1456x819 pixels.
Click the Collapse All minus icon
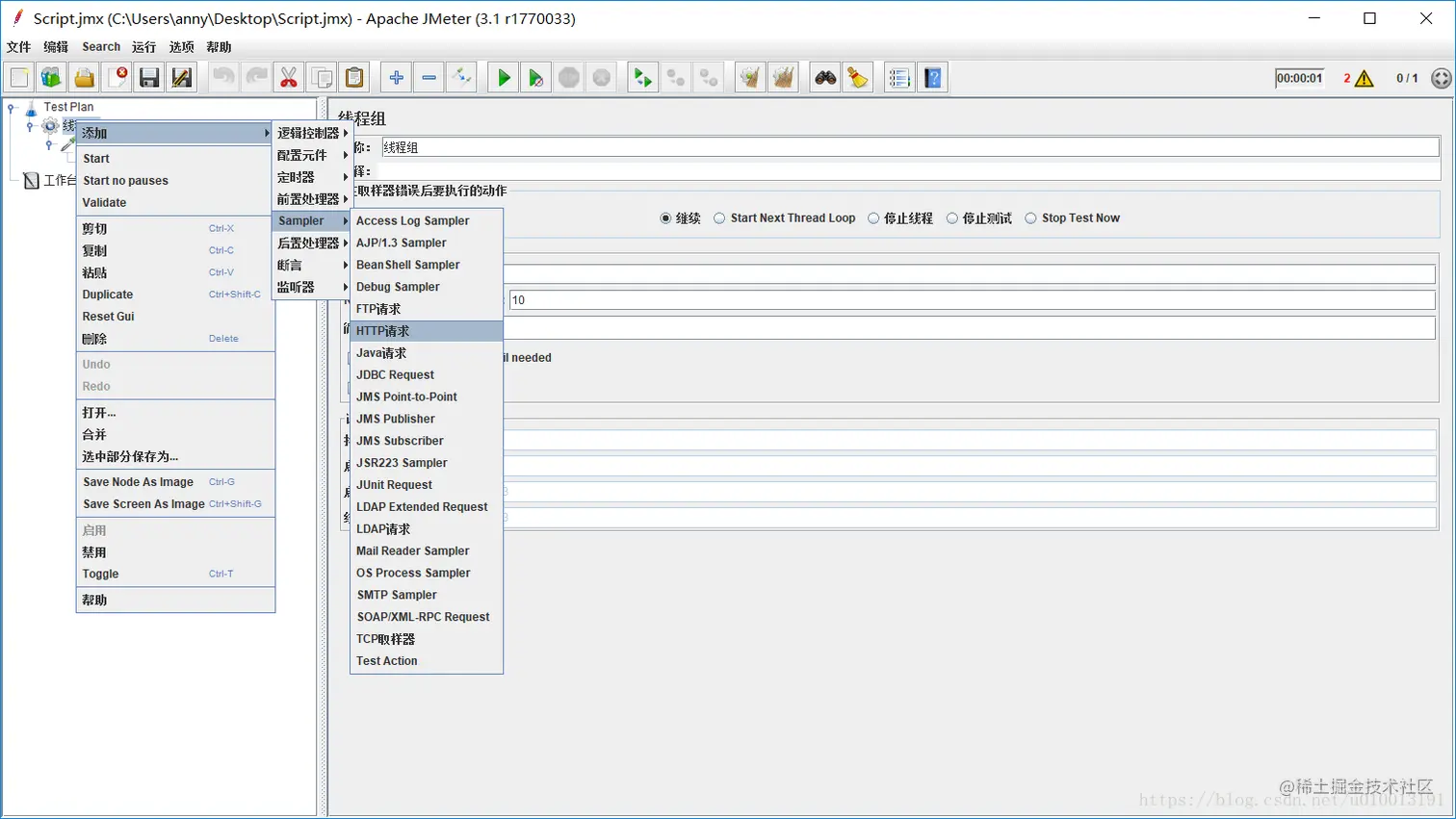pyautogui.click(x=429, y=78)
